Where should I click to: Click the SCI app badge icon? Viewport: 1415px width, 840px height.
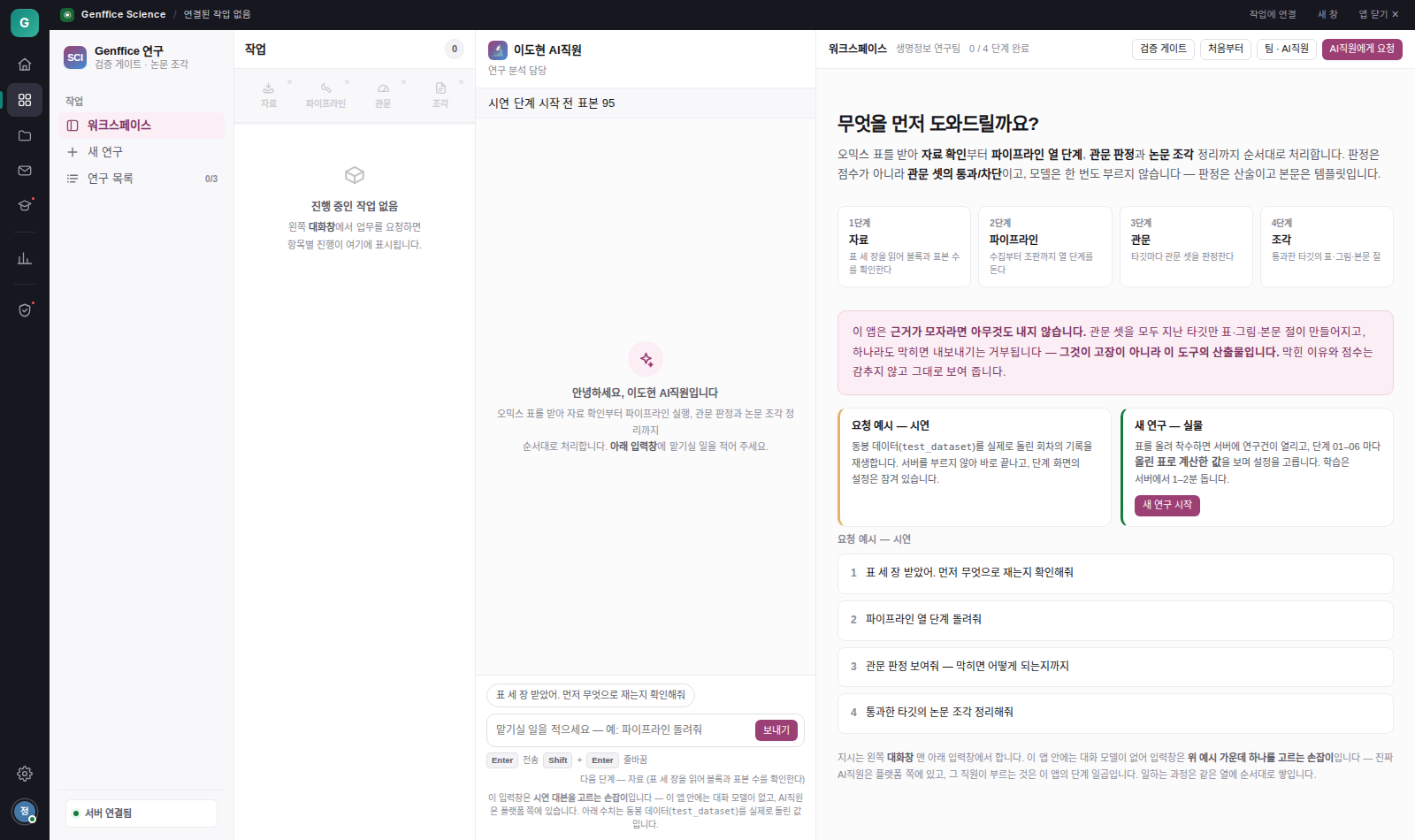click(75, 57)
